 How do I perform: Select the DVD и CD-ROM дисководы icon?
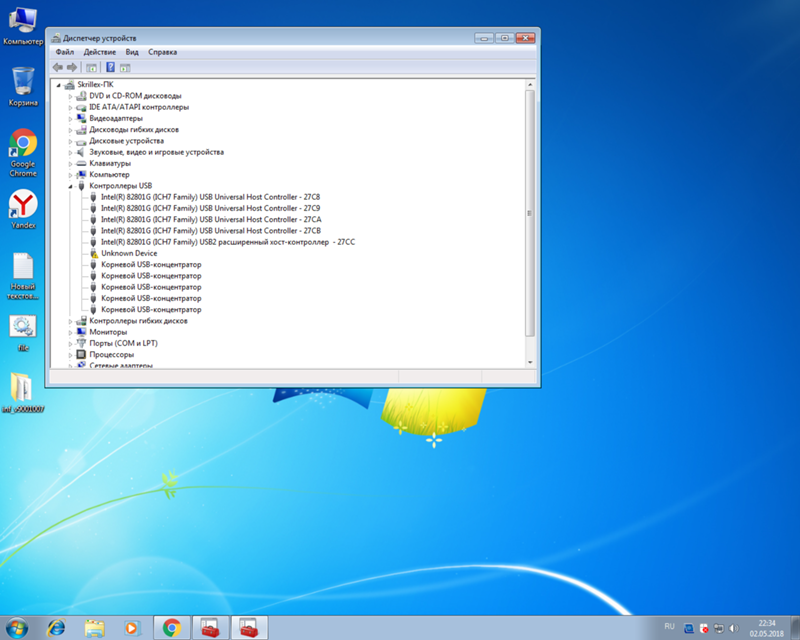click(x=81, y=95)
